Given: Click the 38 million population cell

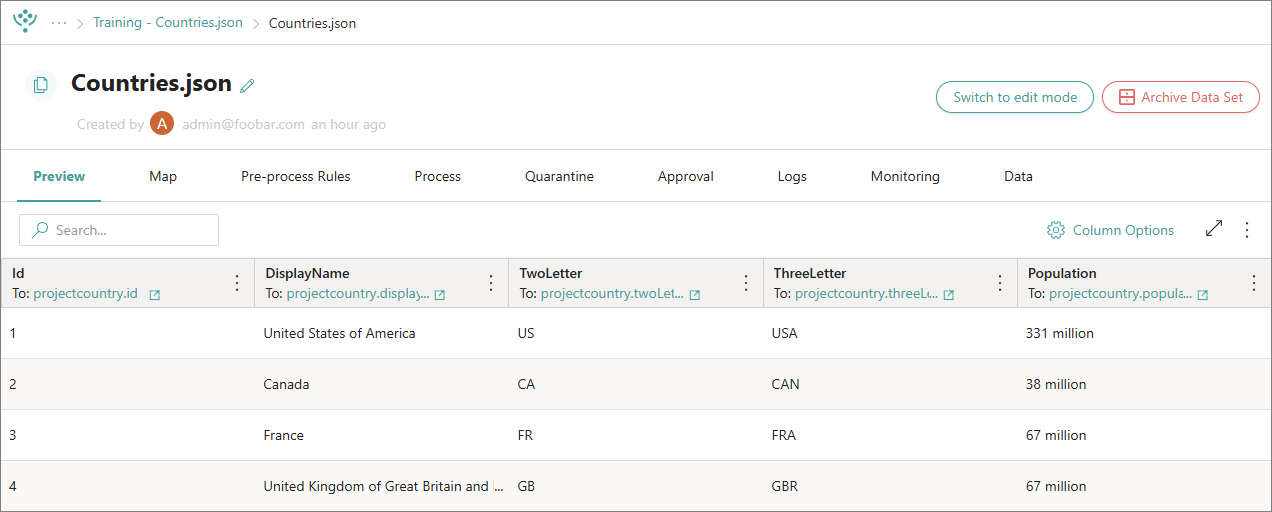Looking at the screenshot, I should pos(1144,384).
